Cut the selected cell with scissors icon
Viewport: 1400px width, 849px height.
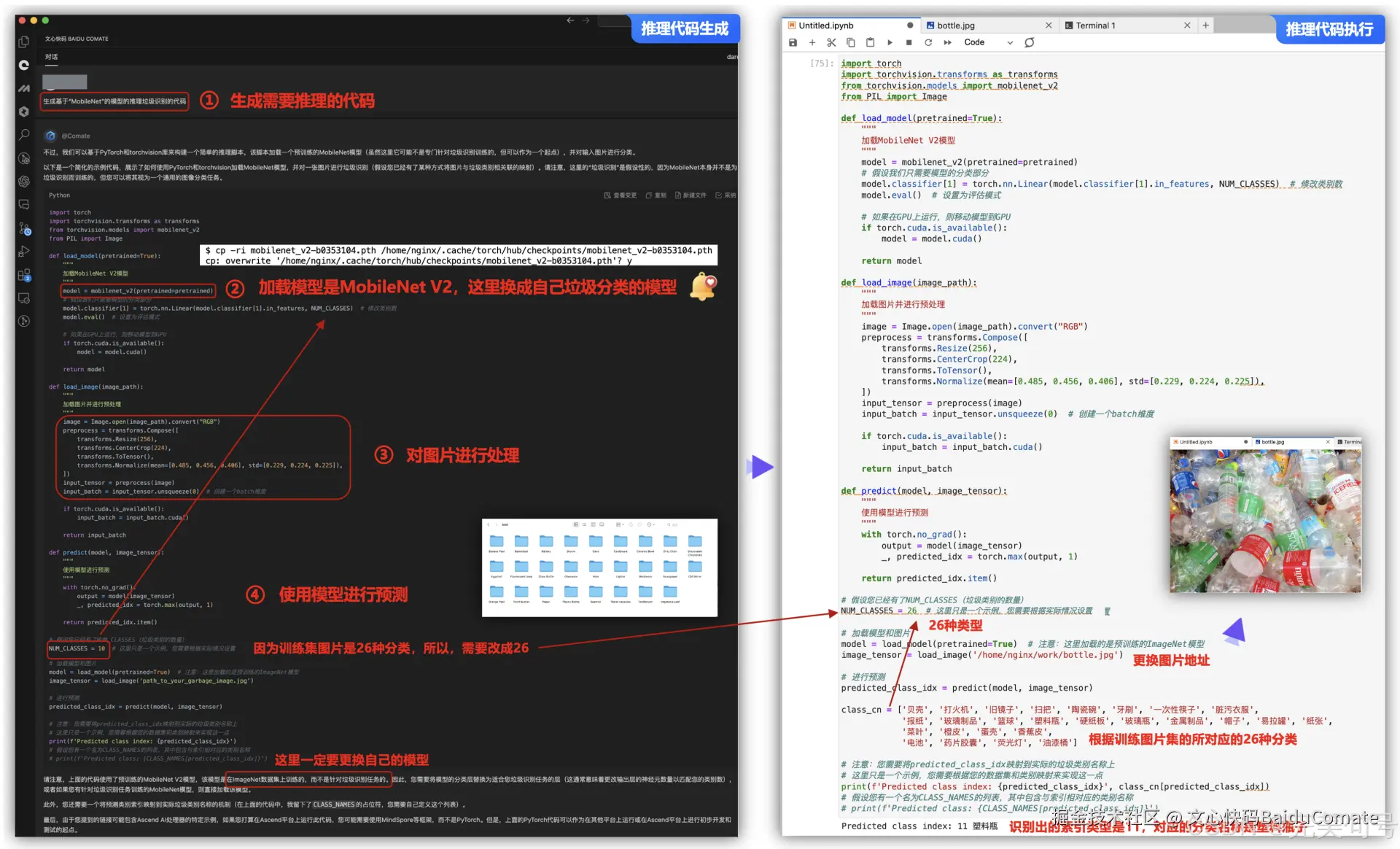[831, 43]
